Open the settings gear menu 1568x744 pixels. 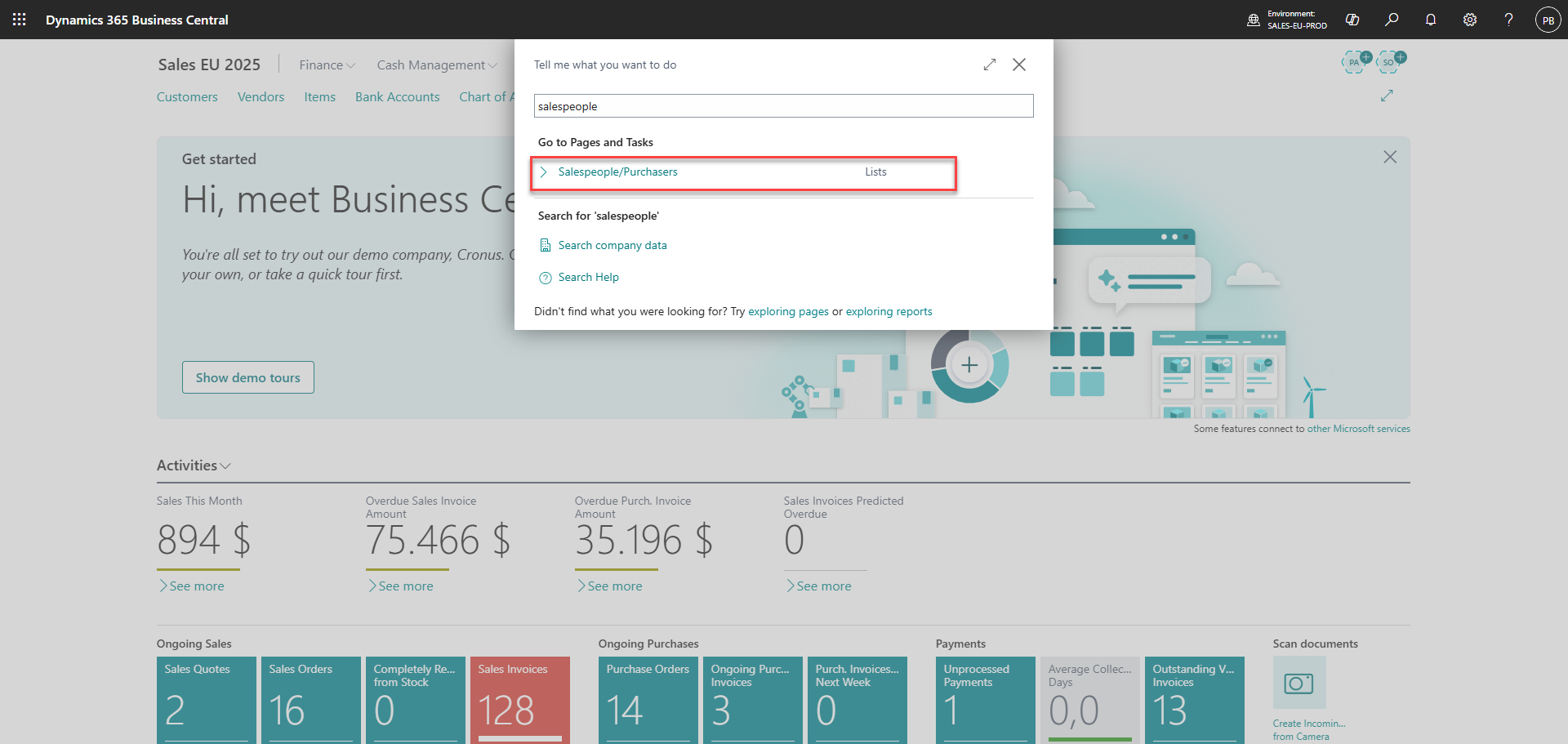click(x=1470, y=20)
